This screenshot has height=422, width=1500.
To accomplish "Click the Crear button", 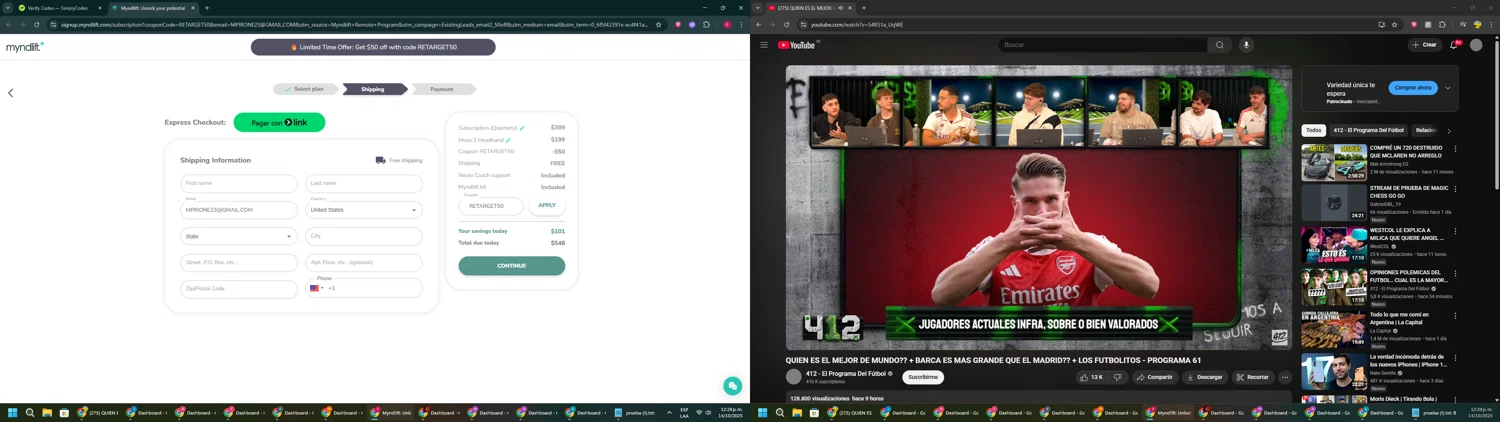I will pyautogui.click(x=1424, y=45).
